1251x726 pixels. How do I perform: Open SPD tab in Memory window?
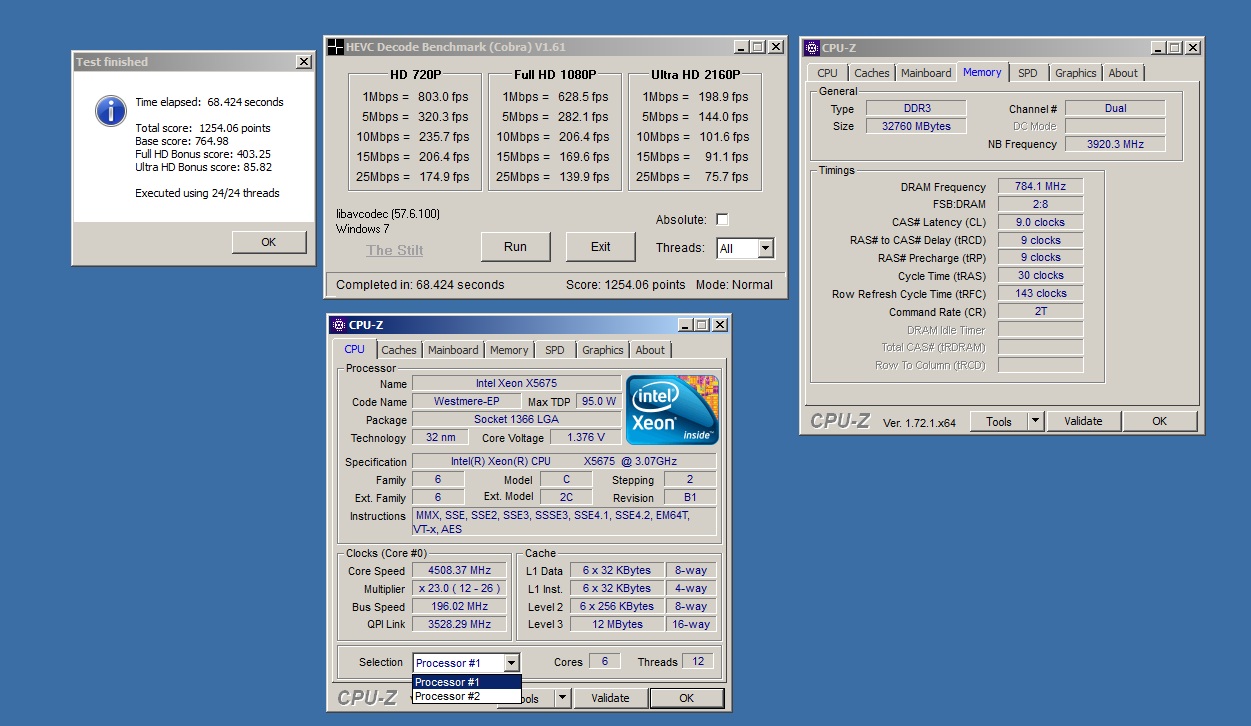click(x=1028, y=73)
